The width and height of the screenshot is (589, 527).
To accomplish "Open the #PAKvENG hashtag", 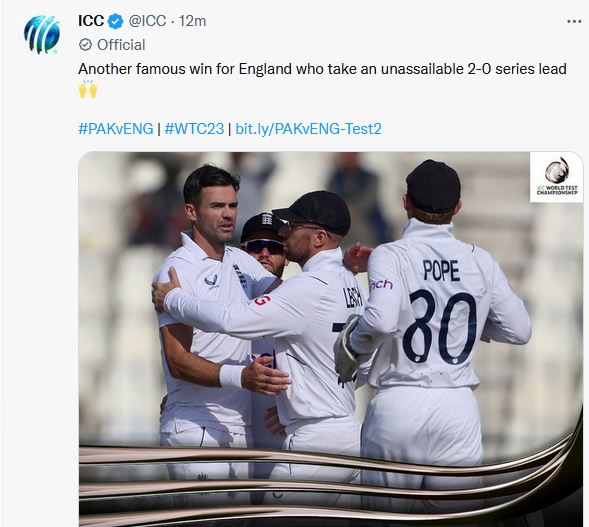I will [116, 129].
